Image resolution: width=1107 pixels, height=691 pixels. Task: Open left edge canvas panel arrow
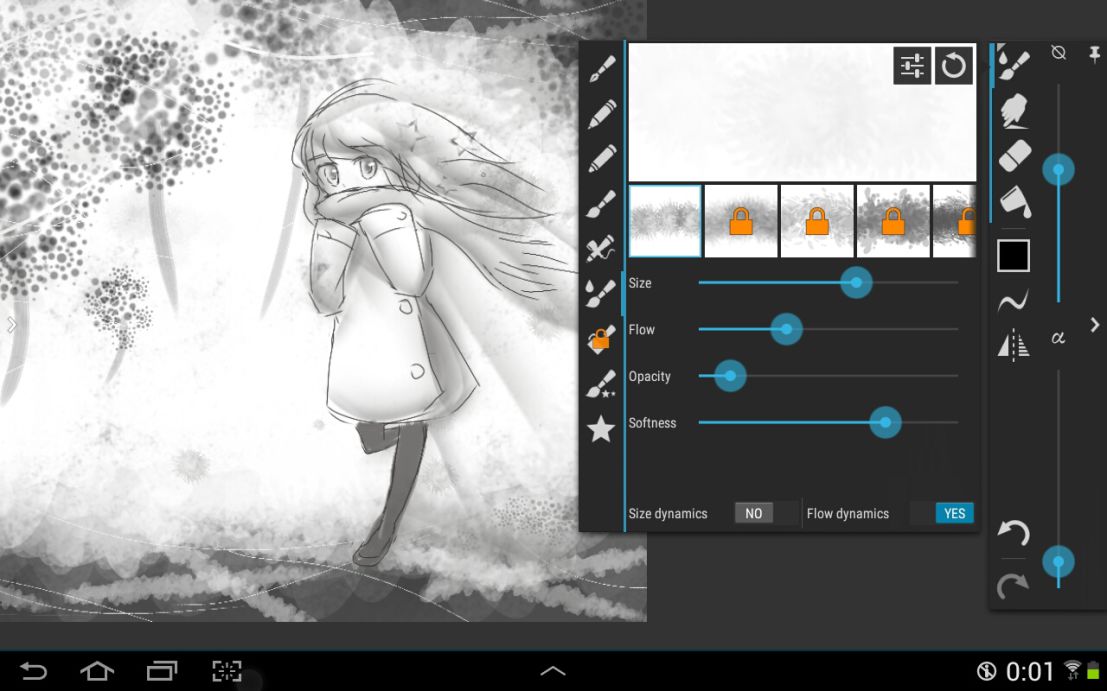click(11, 325)
